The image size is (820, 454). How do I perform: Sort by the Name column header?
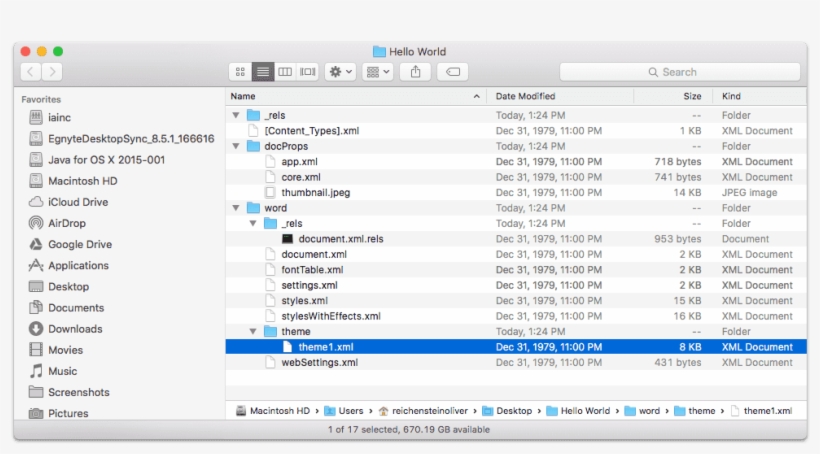pos(356,96)
